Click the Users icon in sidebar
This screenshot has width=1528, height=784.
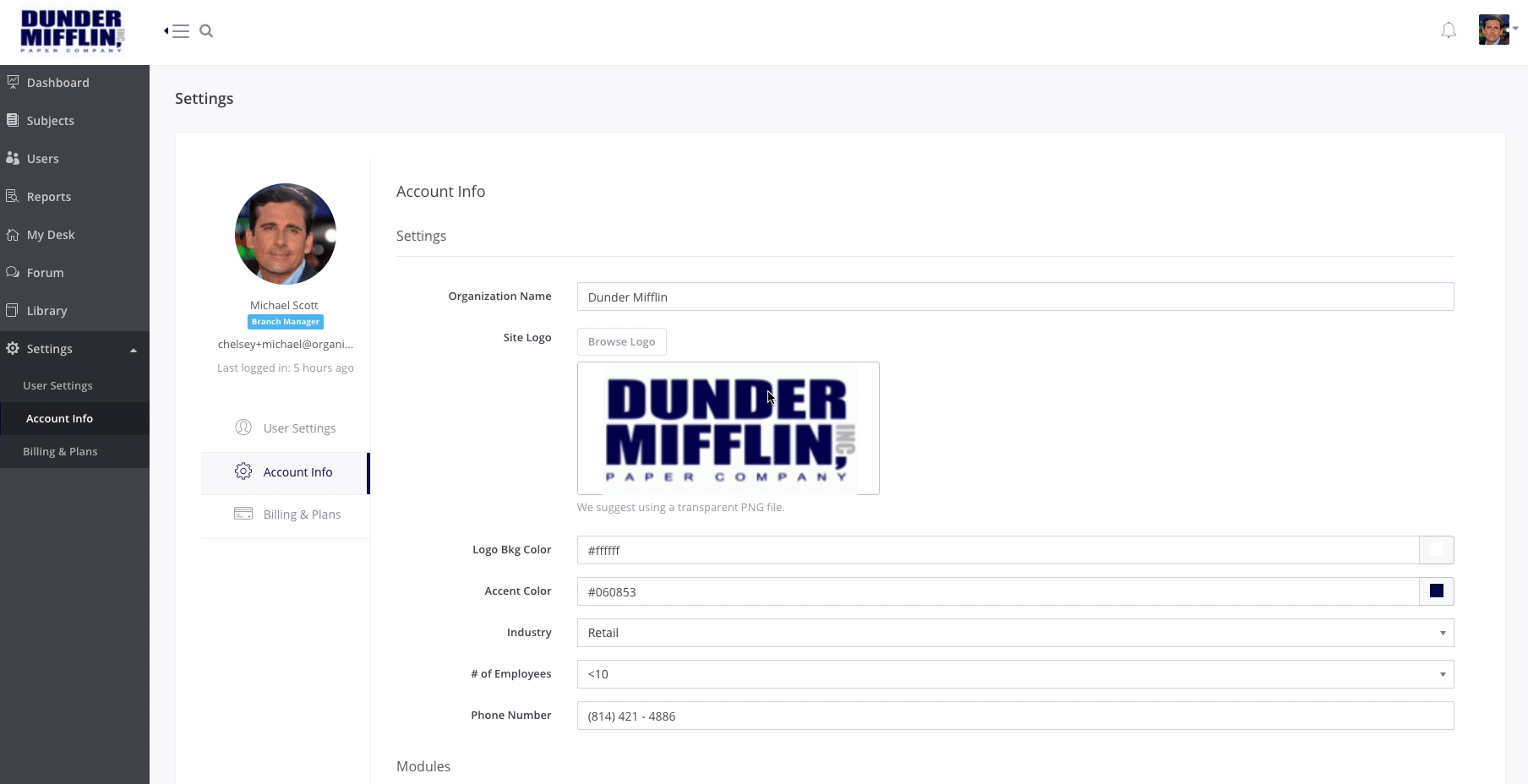(13, 158)
